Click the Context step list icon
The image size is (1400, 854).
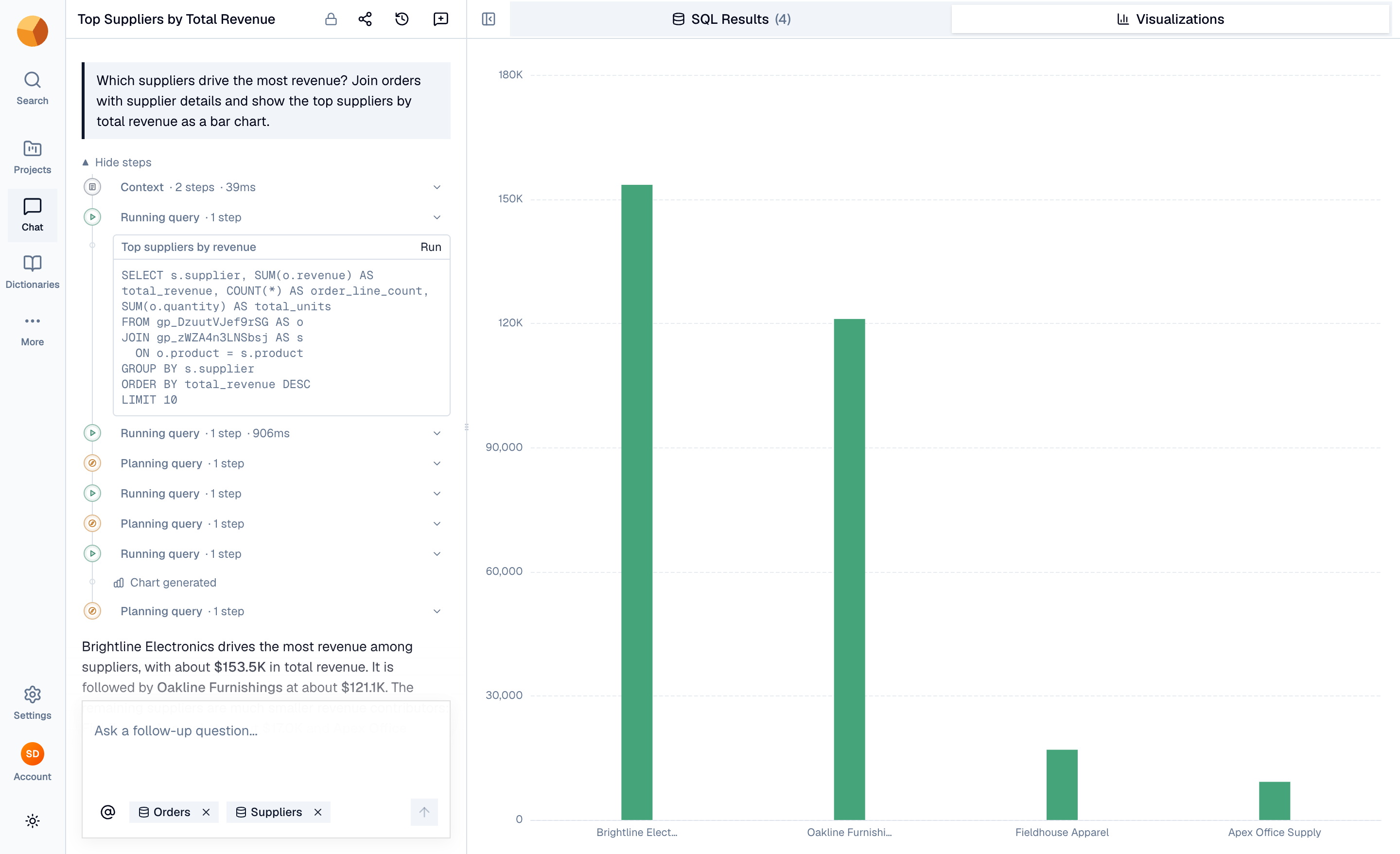(x=92, y=187)
